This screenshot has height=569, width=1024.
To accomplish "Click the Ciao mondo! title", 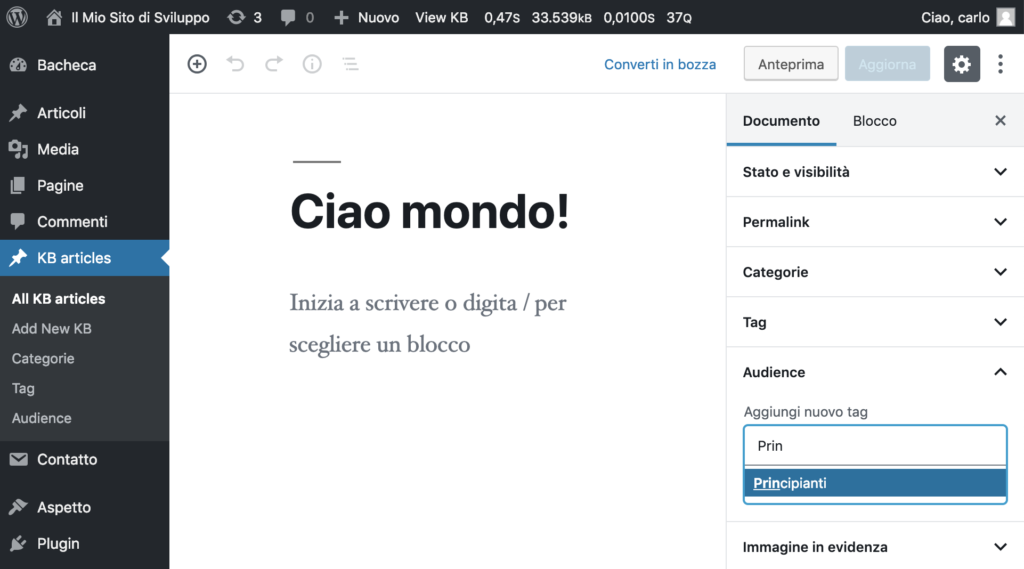I will point(430,212).
